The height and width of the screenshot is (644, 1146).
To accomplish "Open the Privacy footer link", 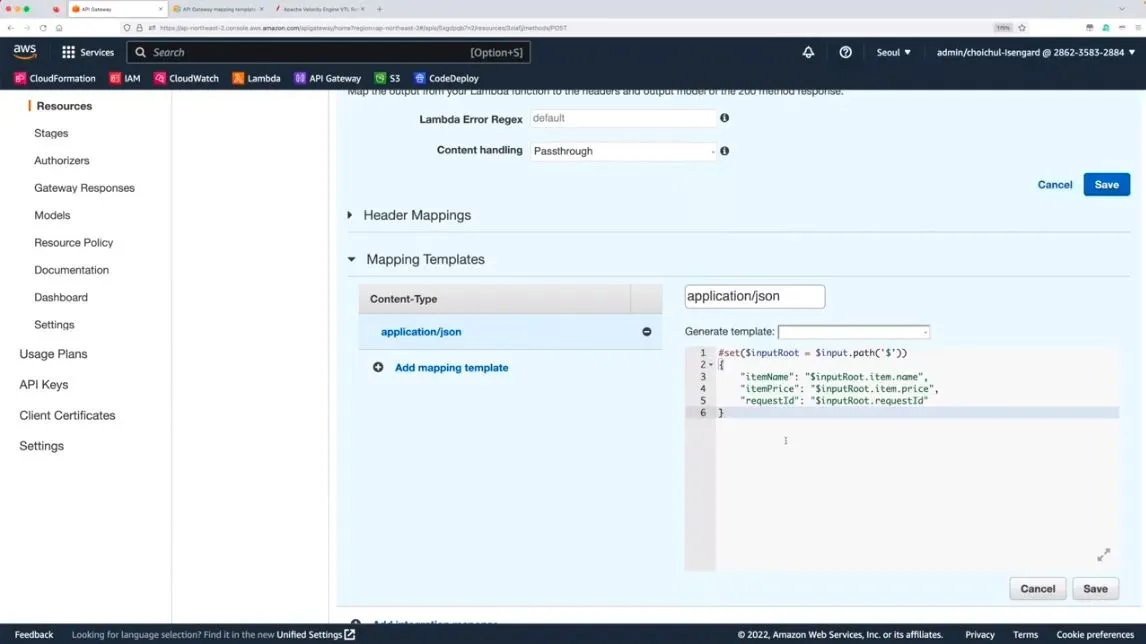I will pyautogui.click(x=979, y=634).
